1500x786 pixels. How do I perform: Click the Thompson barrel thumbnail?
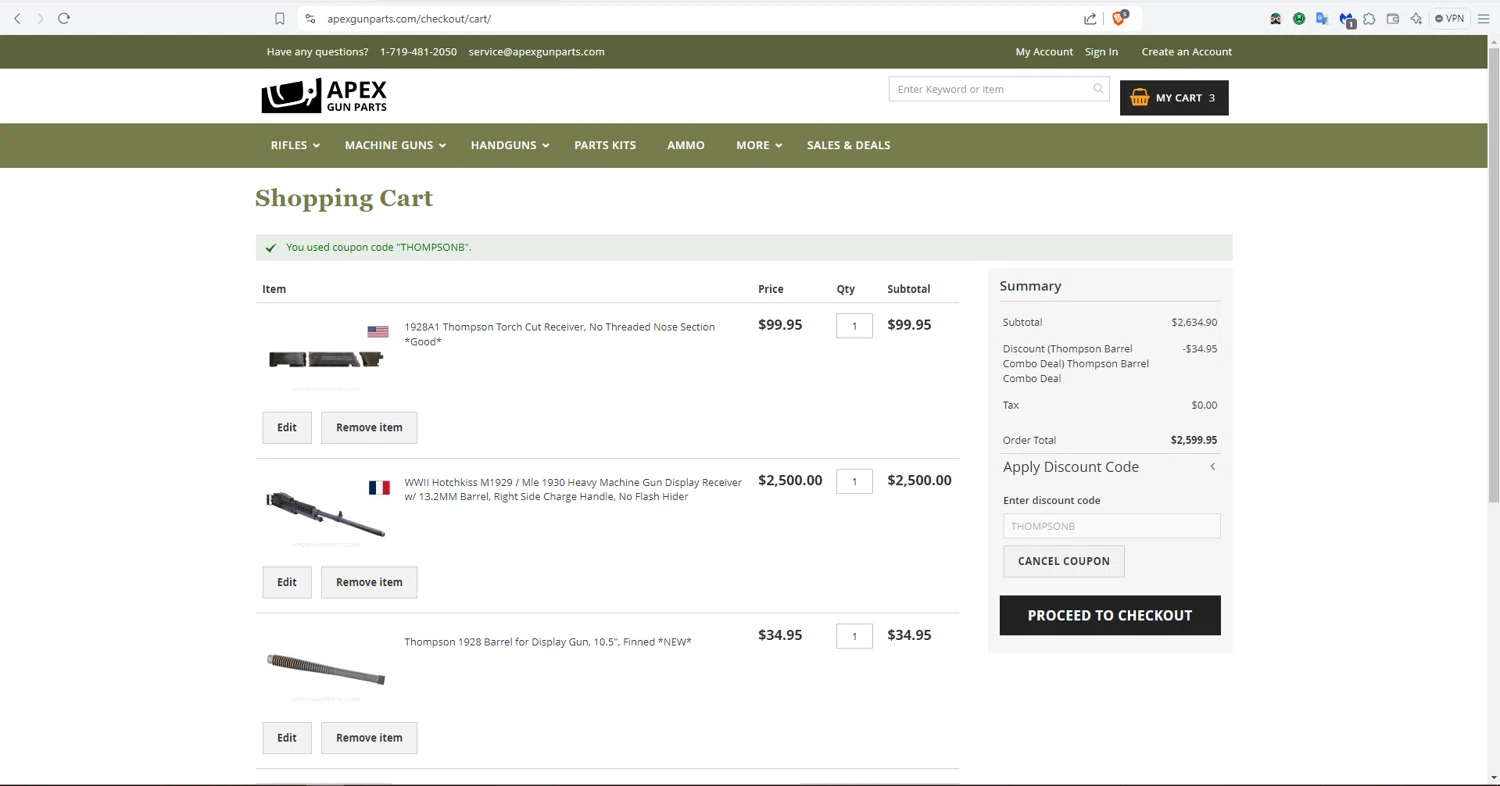tap(326, 667)
